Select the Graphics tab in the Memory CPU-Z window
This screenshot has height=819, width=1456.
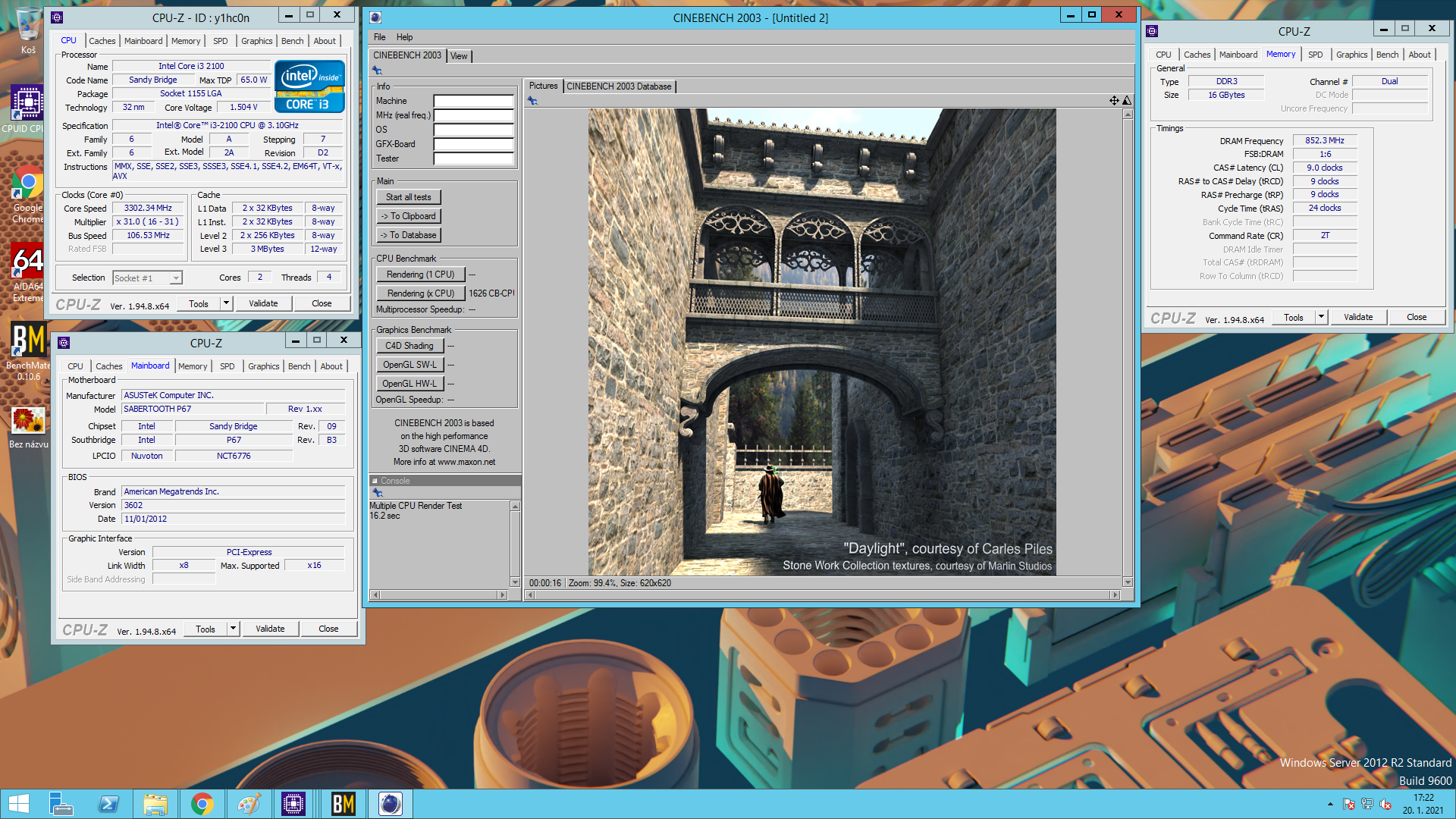[1351, 55]
